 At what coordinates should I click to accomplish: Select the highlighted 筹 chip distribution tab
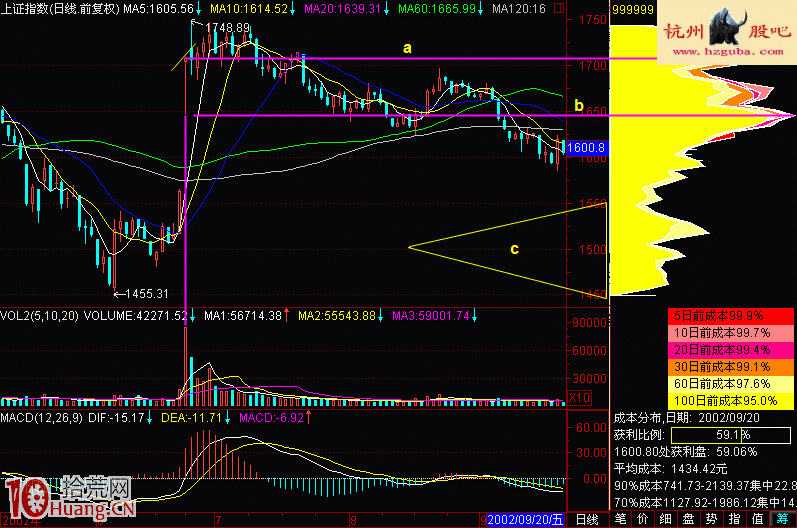point(782,519)
